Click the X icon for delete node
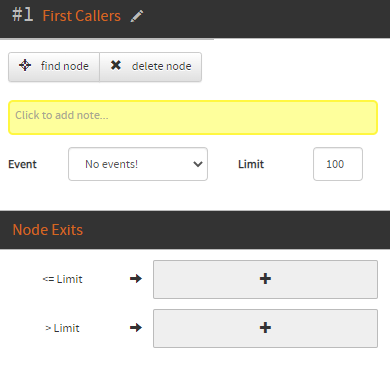The image size is (390, 379). [116, 65]
